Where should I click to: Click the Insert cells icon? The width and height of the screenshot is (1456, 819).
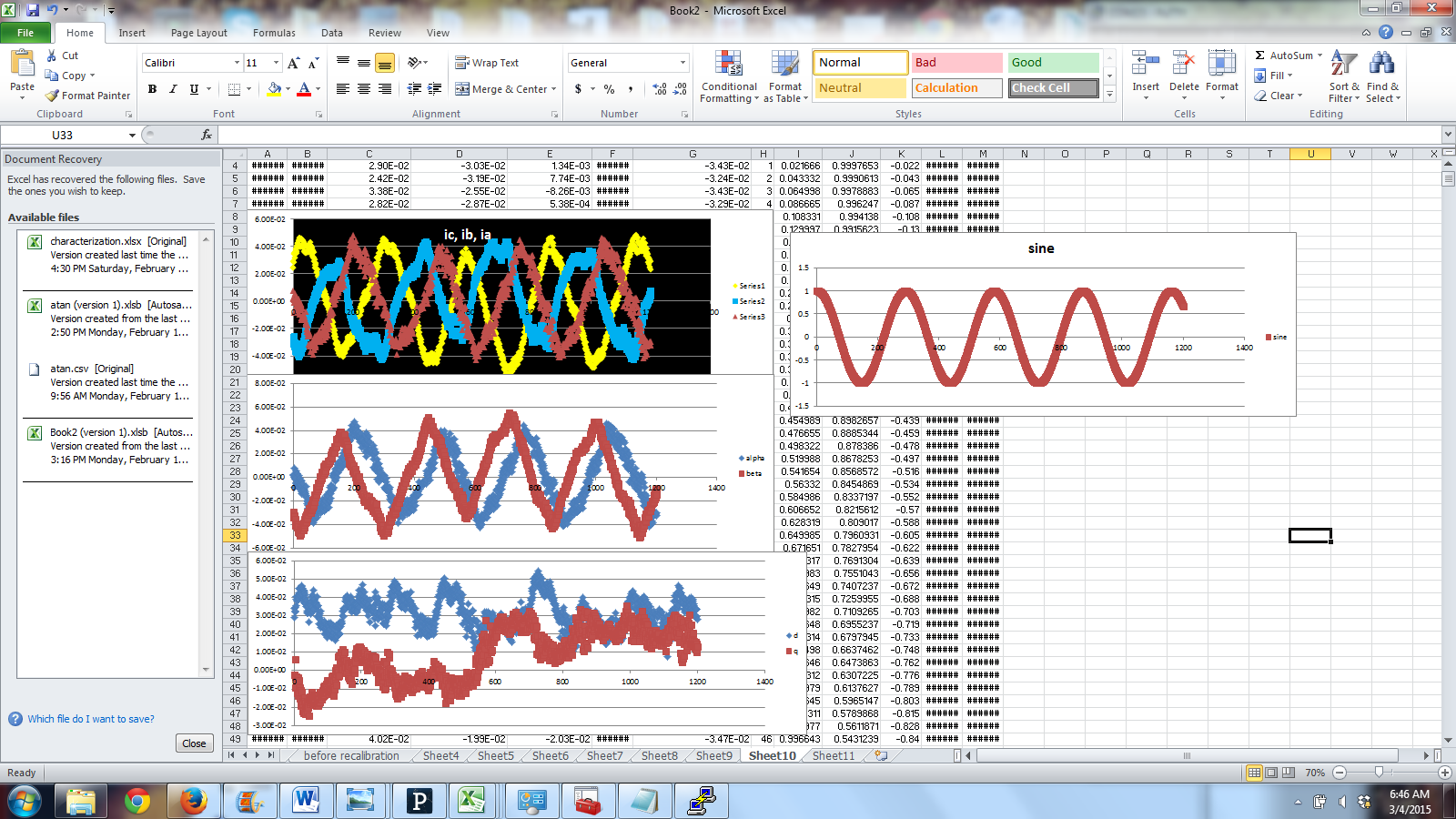tap(1146, 65)
